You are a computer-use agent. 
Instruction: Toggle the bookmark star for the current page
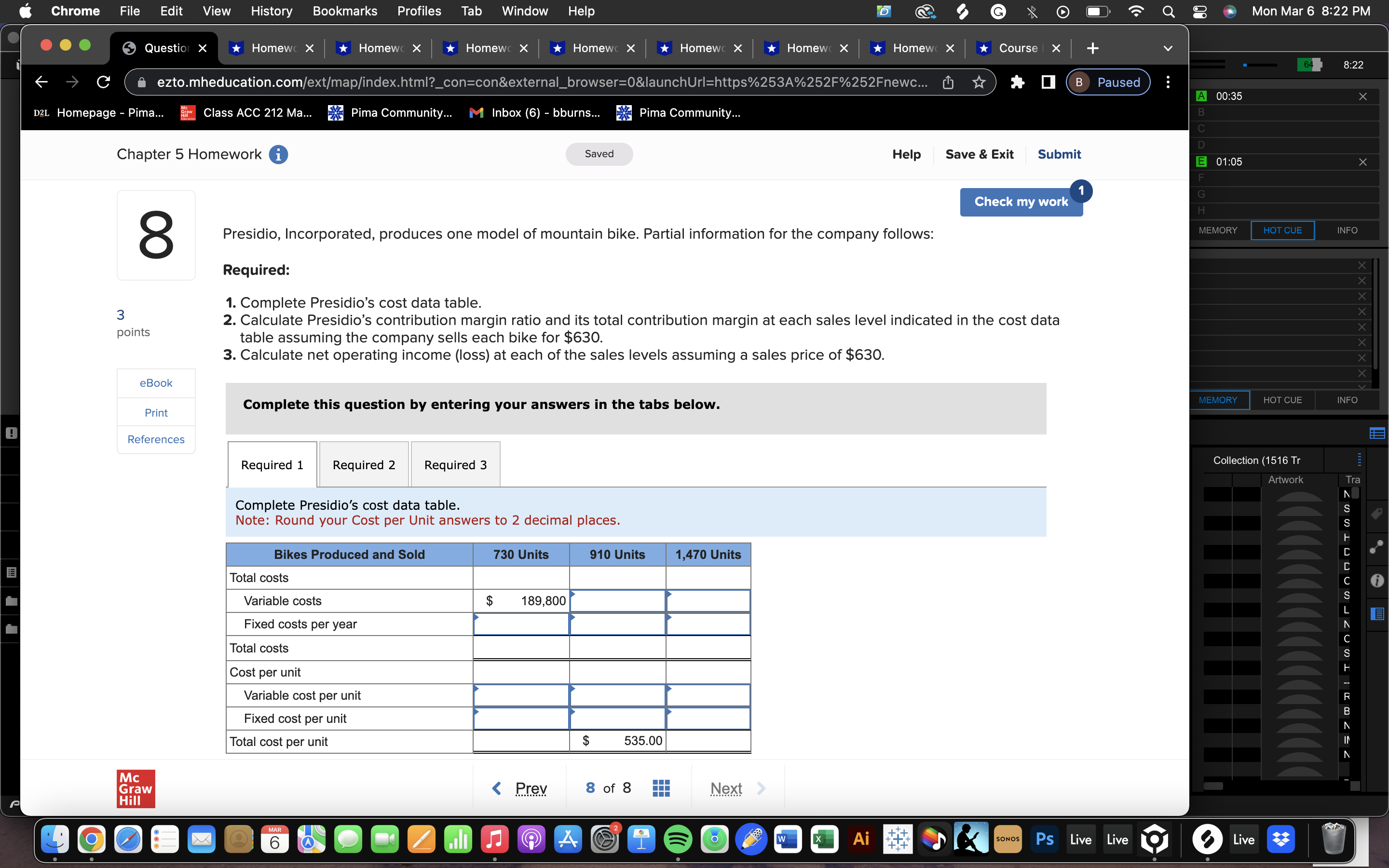[x=978, y=82]
